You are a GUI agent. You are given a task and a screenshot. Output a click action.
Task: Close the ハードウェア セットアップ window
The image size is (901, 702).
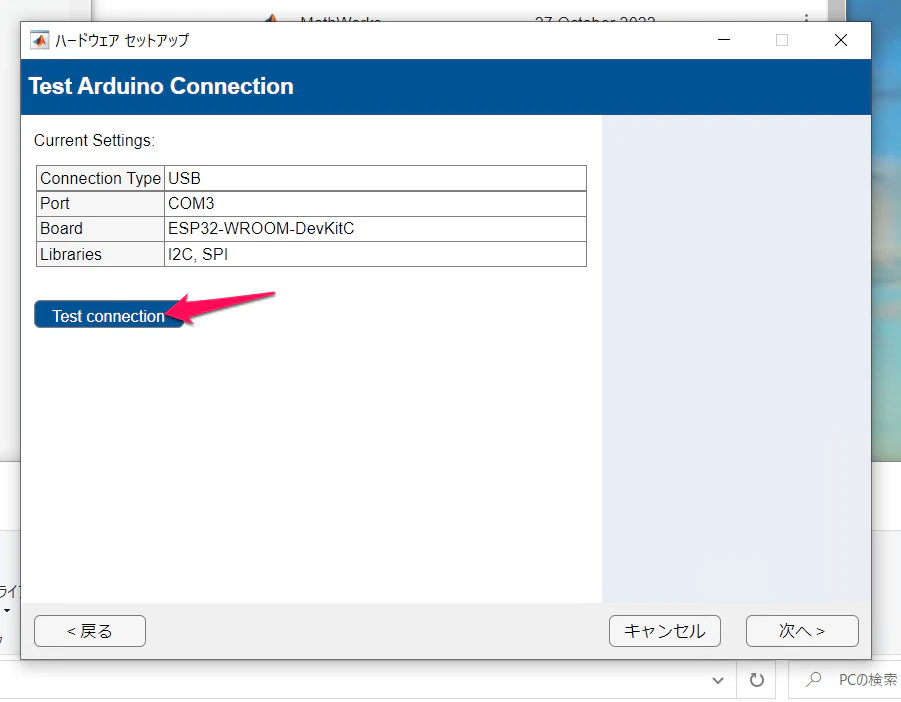841,40
